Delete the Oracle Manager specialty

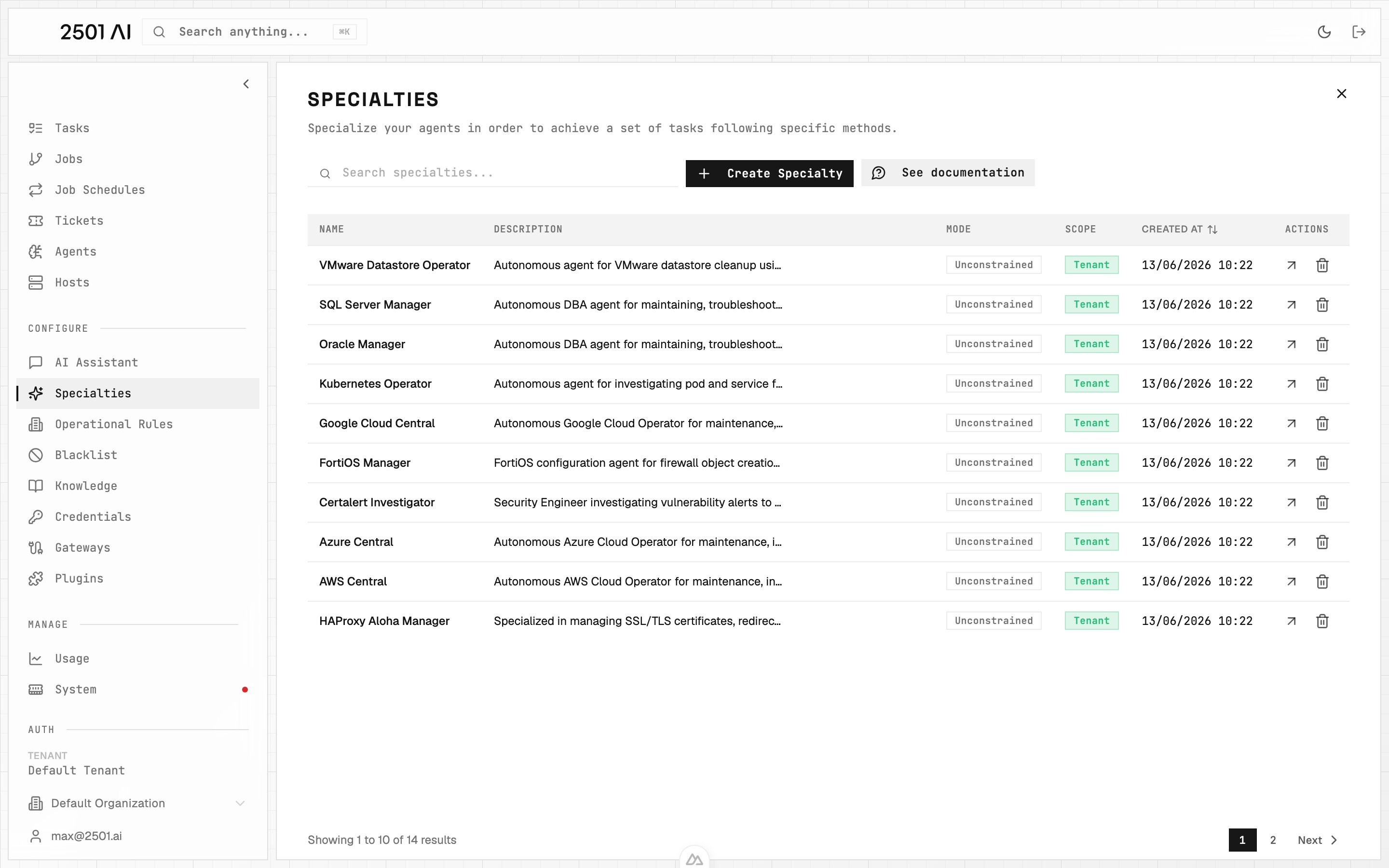click(1322, 344)
